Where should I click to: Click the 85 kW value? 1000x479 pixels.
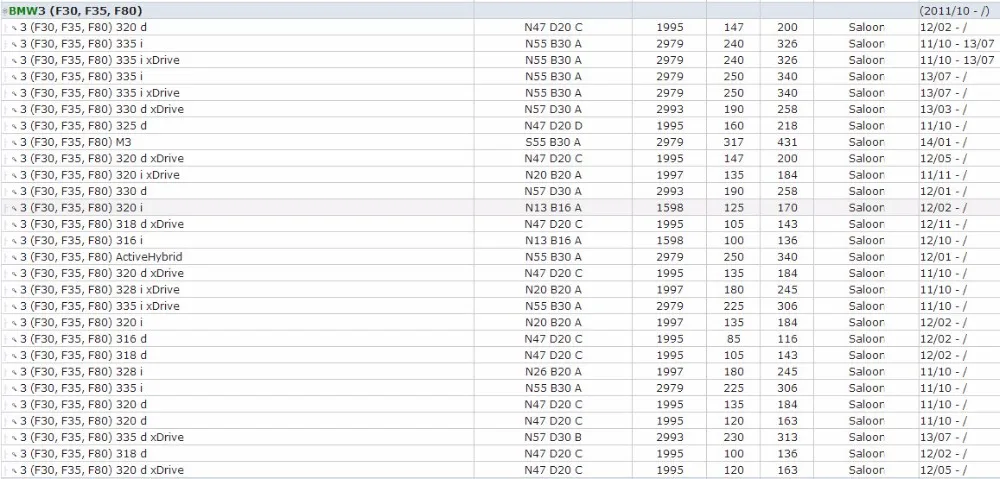tap(733, 339)
